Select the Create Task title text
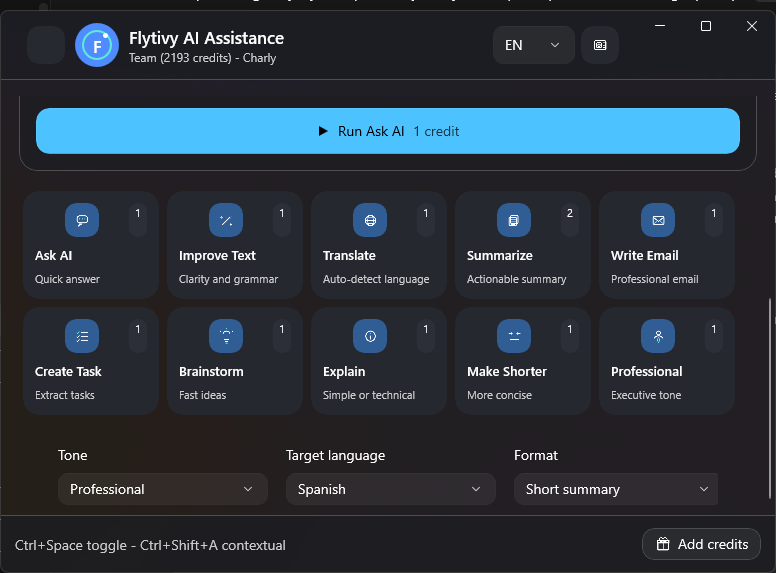This screenshot has width=776, height=573. pos(68,372)
